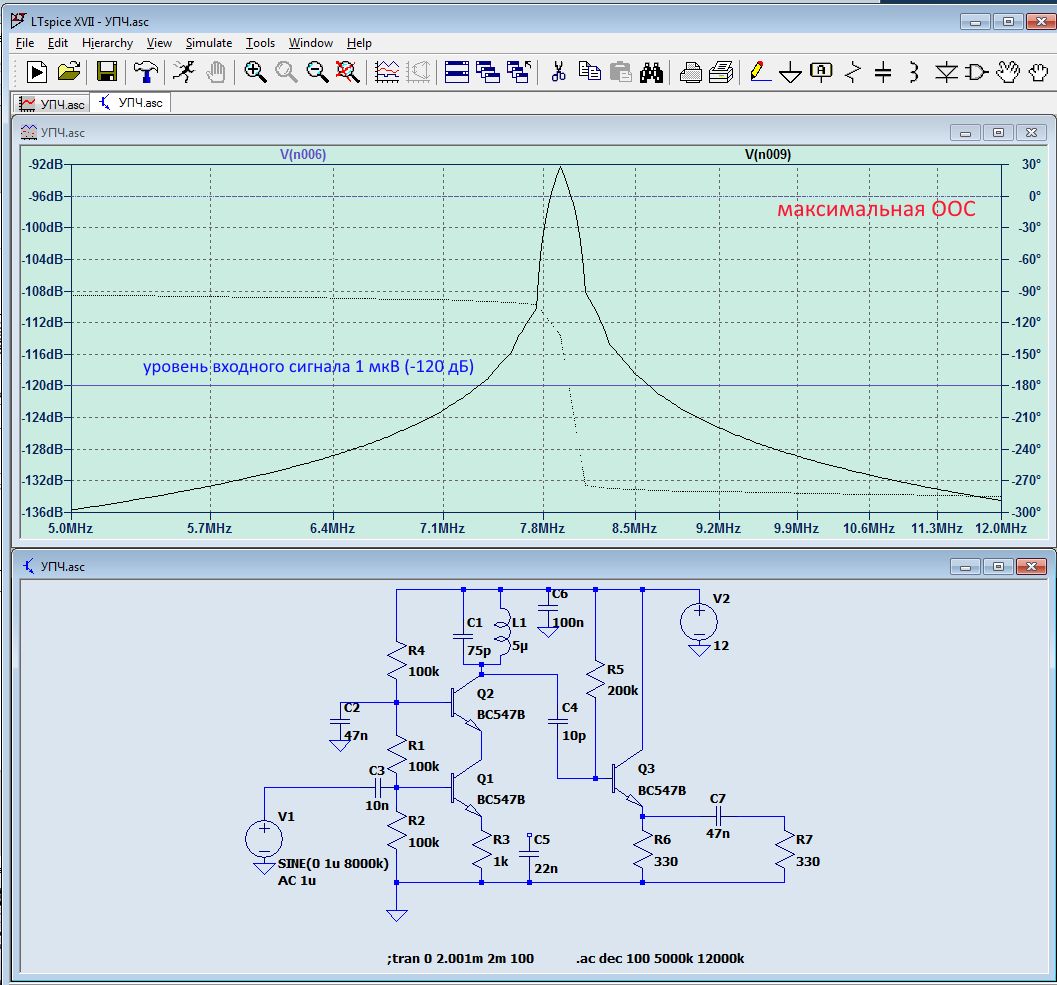
Task: Select the Cut scissors tool
Action: [x=558, y=71]
